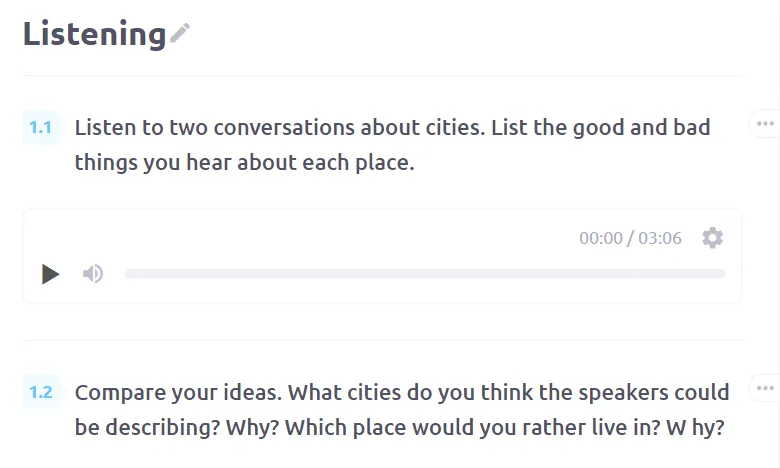Open audio player settings via the gear icon
Viewport: 780px width, 468px height.
712,238
